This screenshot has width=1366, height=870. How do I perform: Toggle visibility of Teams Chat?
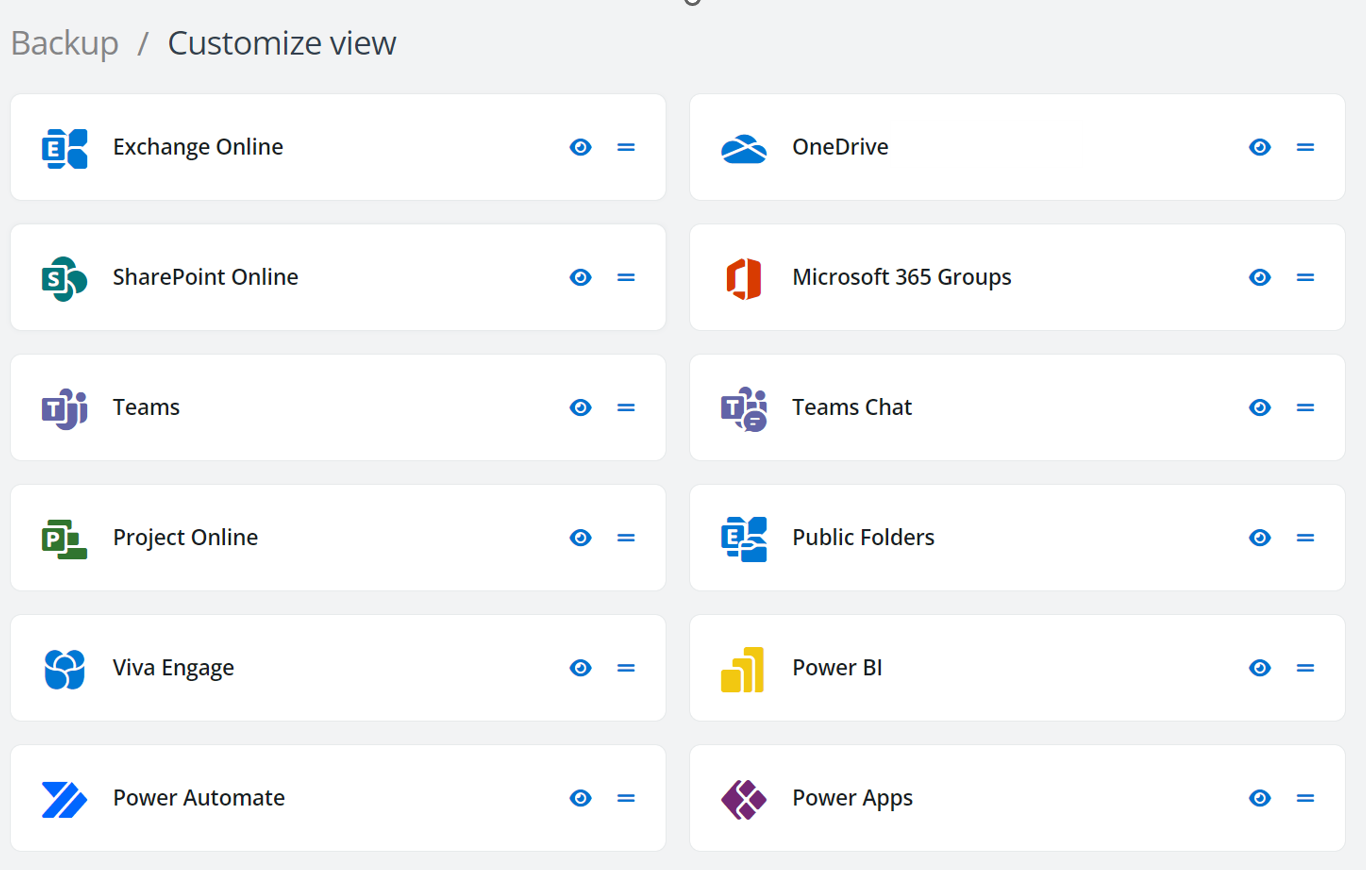pyautogui.click(x=1259, y=407)
